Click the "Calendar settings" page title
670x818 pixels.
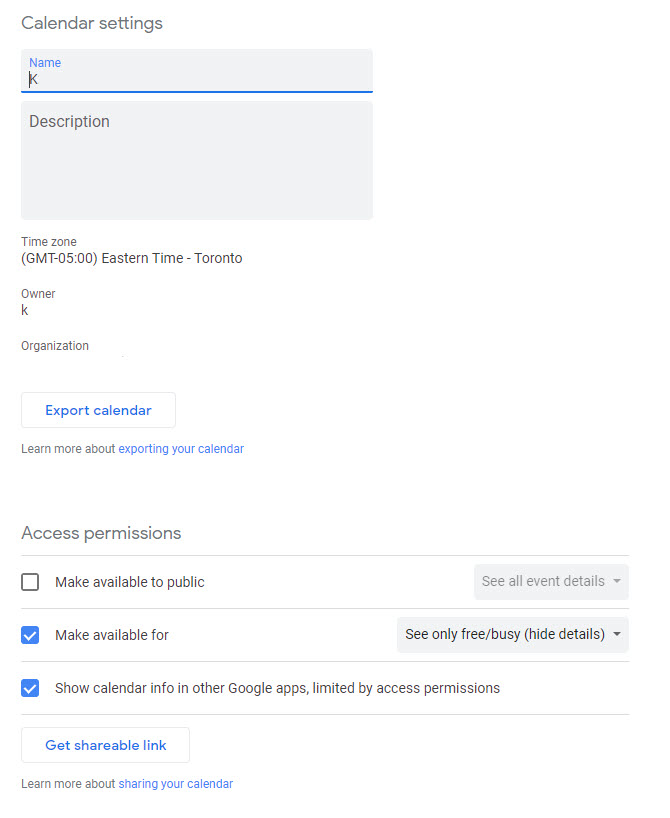[x=91, y=22]
